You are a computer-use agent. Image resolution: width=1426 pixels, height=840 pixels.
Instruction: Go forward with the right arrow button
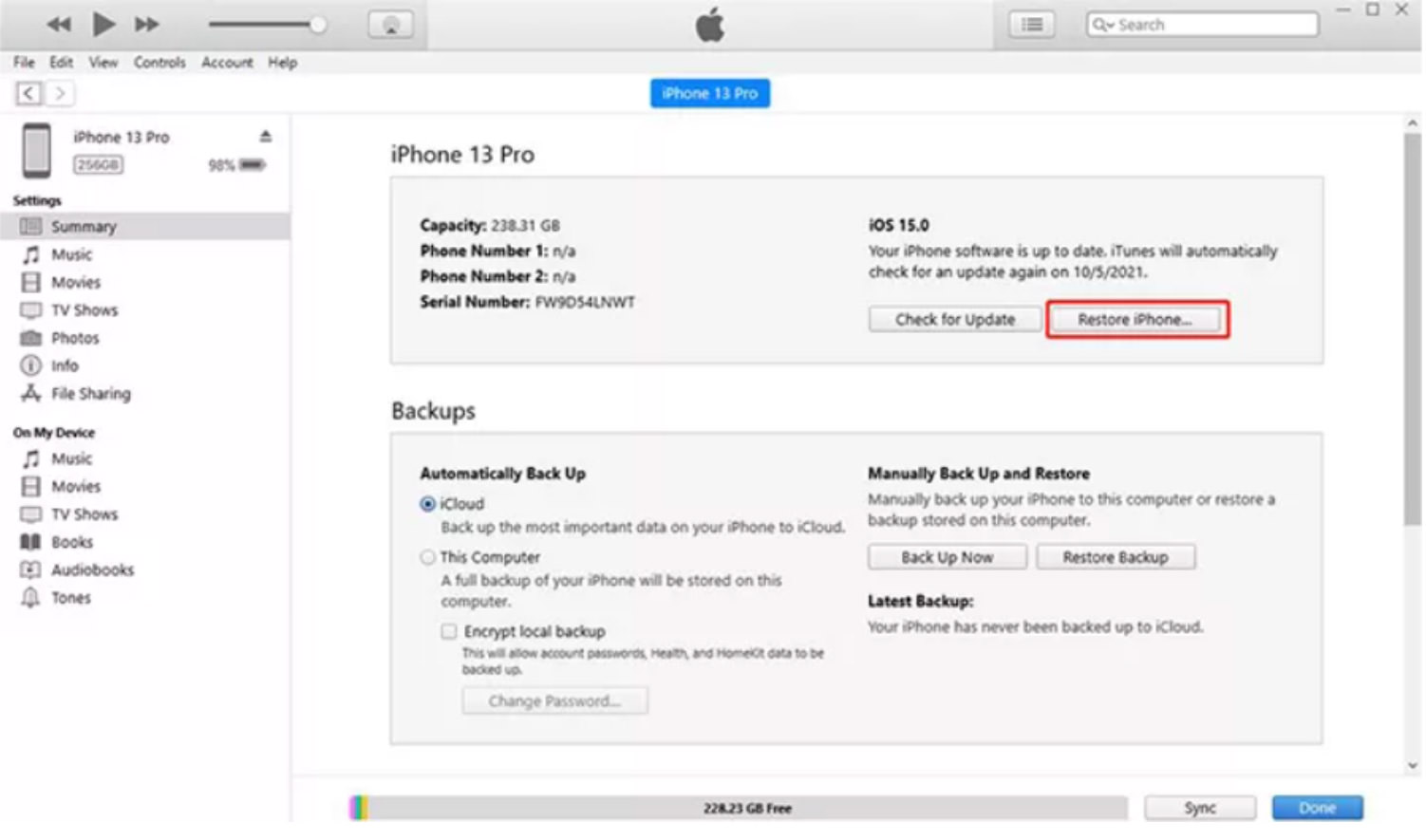pos(60,93)
